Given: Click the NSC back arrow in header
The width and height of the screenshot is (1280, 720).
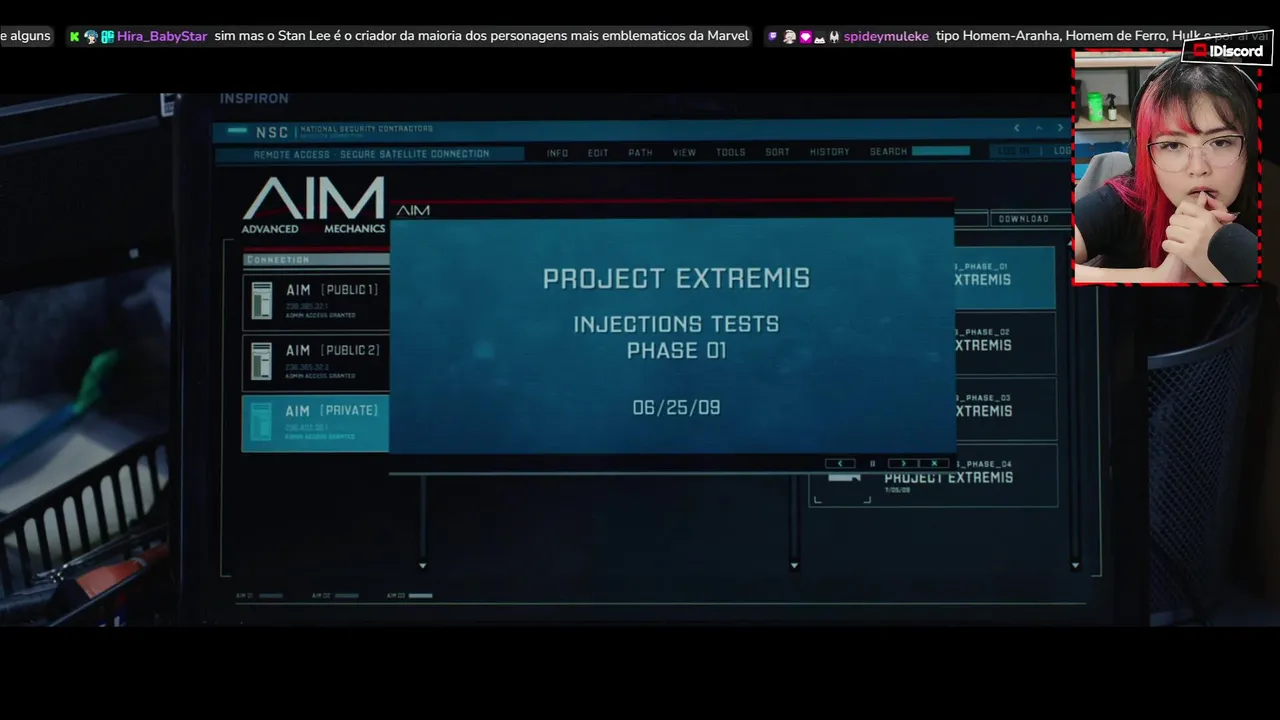Looking at the screenshot, I should click(1017, 128).
